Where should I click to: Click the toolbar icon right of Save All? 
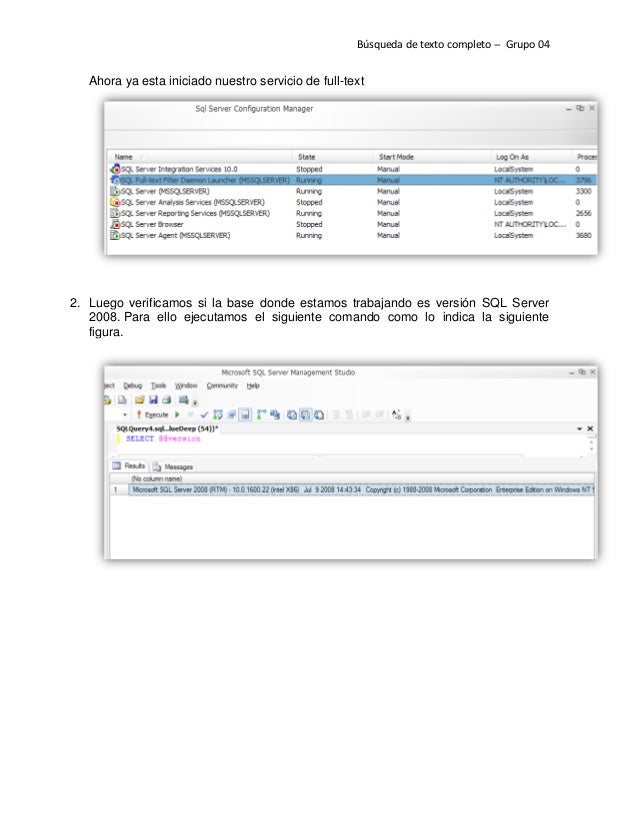pyautogui.click(x=183, y=399)
